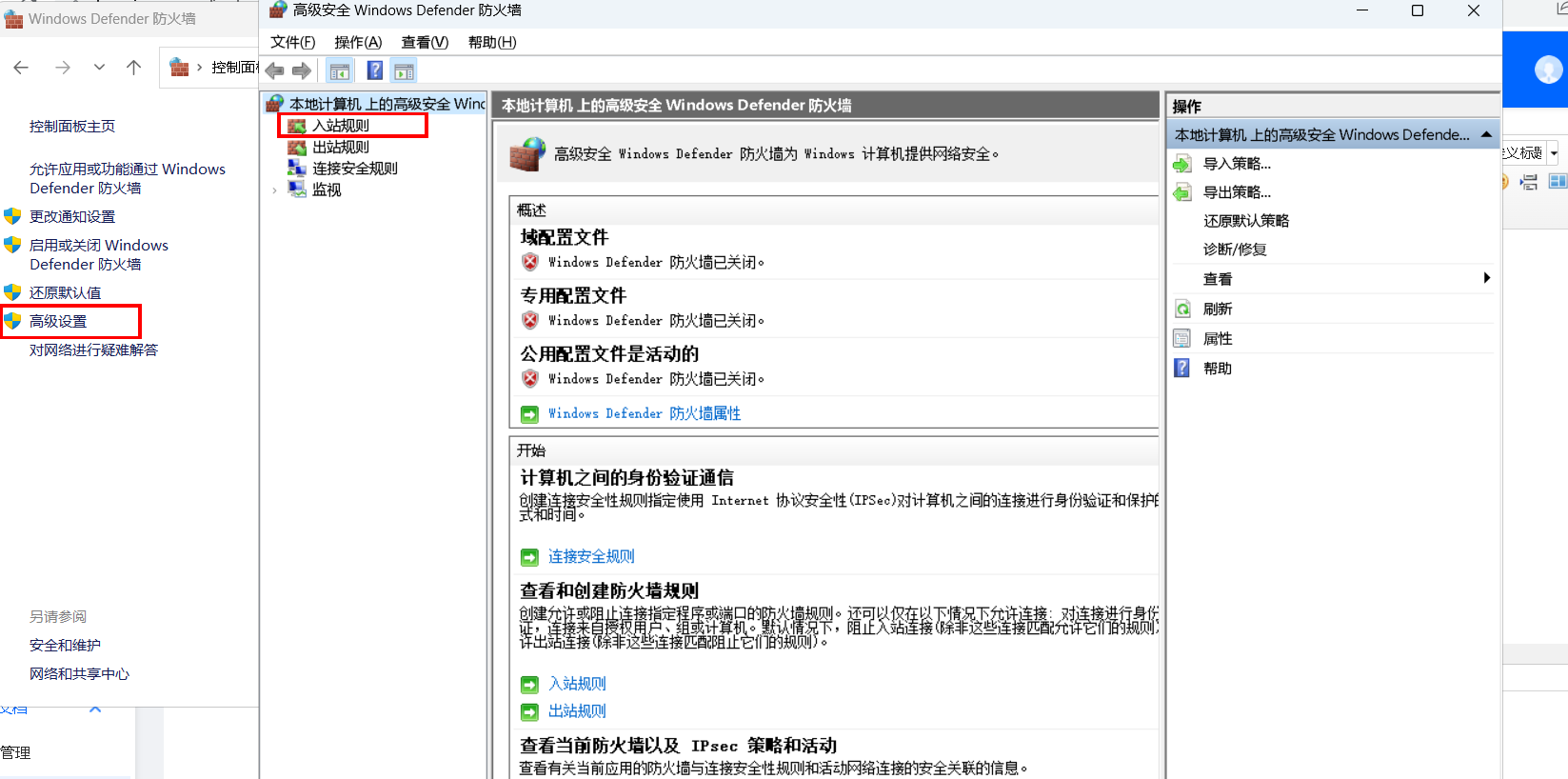Click 帮助 in the actions pane
The height and width of the screenshot is (779, 1568).
pyautogui.click(x=1218, y=369)
